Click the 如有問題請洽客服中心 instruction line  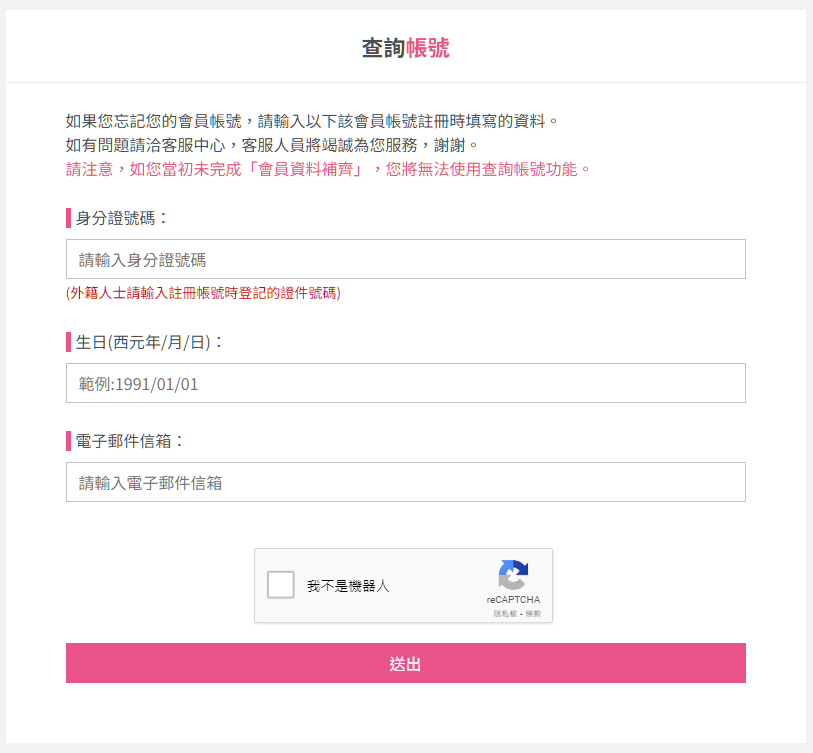[272, 145]
